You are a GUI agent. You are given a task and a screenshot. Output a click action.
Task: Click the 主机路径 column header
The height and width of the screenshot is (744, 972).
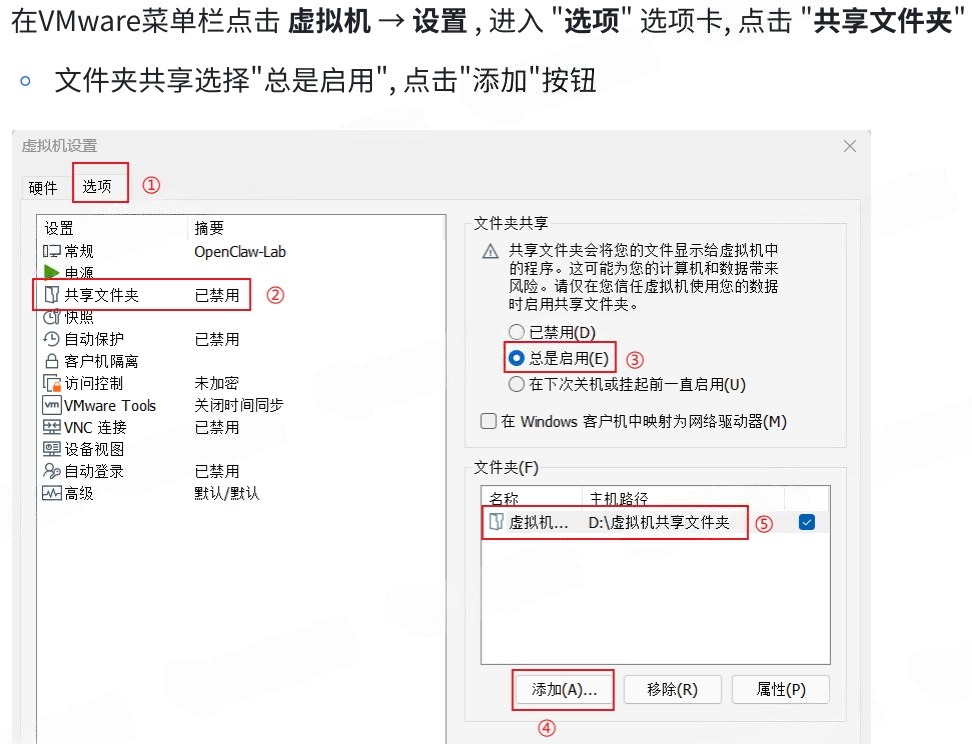tap(683, 498)
